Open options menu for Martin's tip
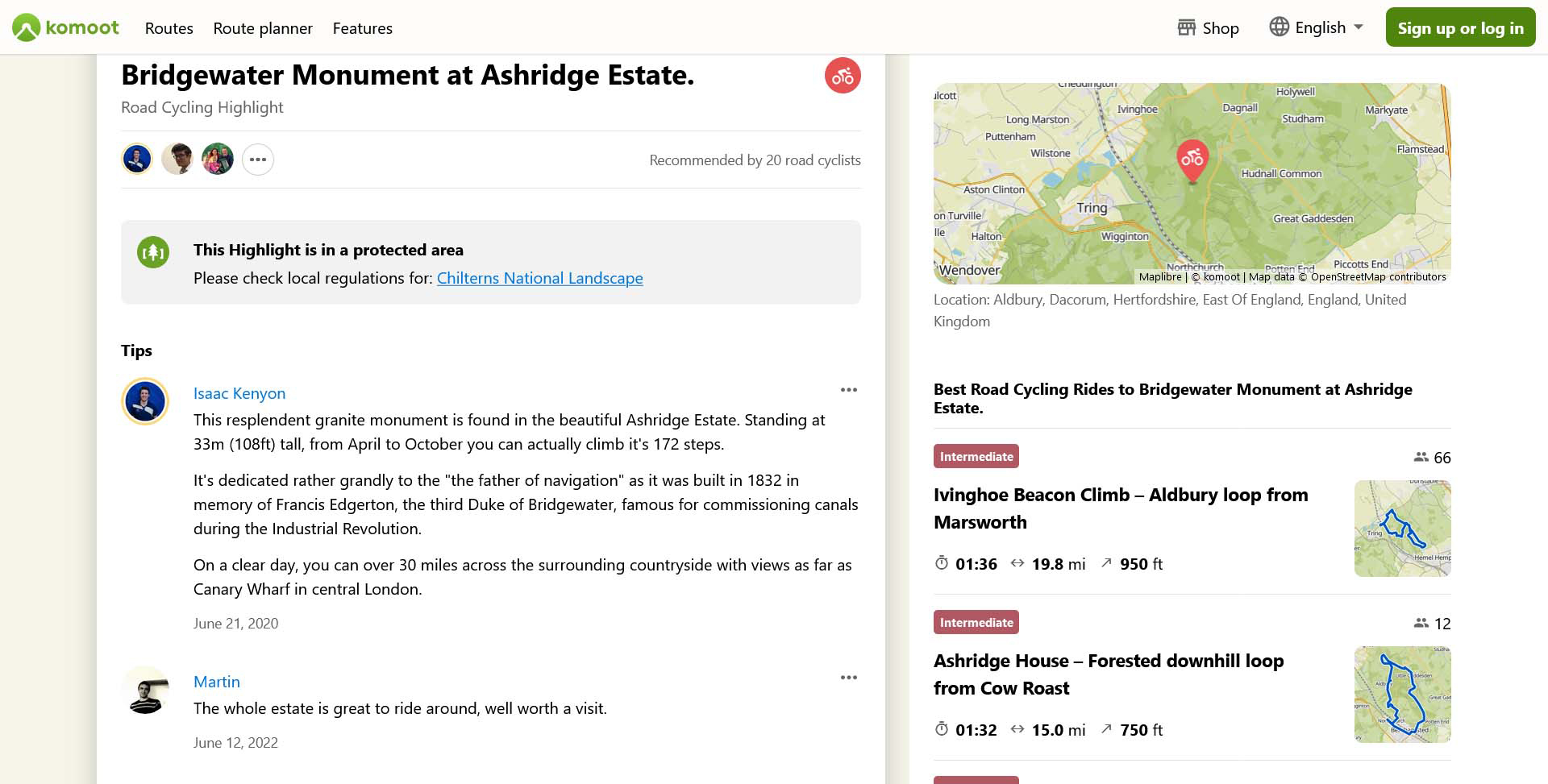Image resolution: width=1548 pixels, height=784 pixels. (x=848, y=678)
